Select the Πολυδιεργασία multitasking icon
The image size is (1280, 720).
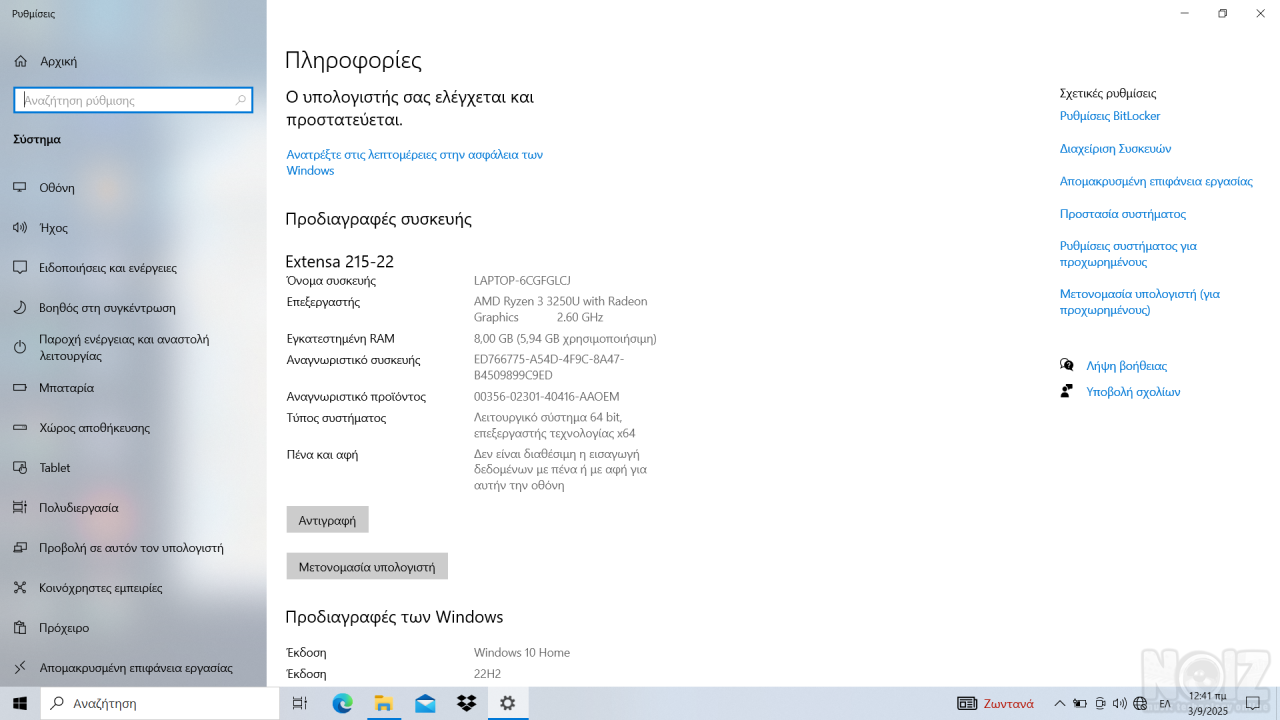click(20, 507)
